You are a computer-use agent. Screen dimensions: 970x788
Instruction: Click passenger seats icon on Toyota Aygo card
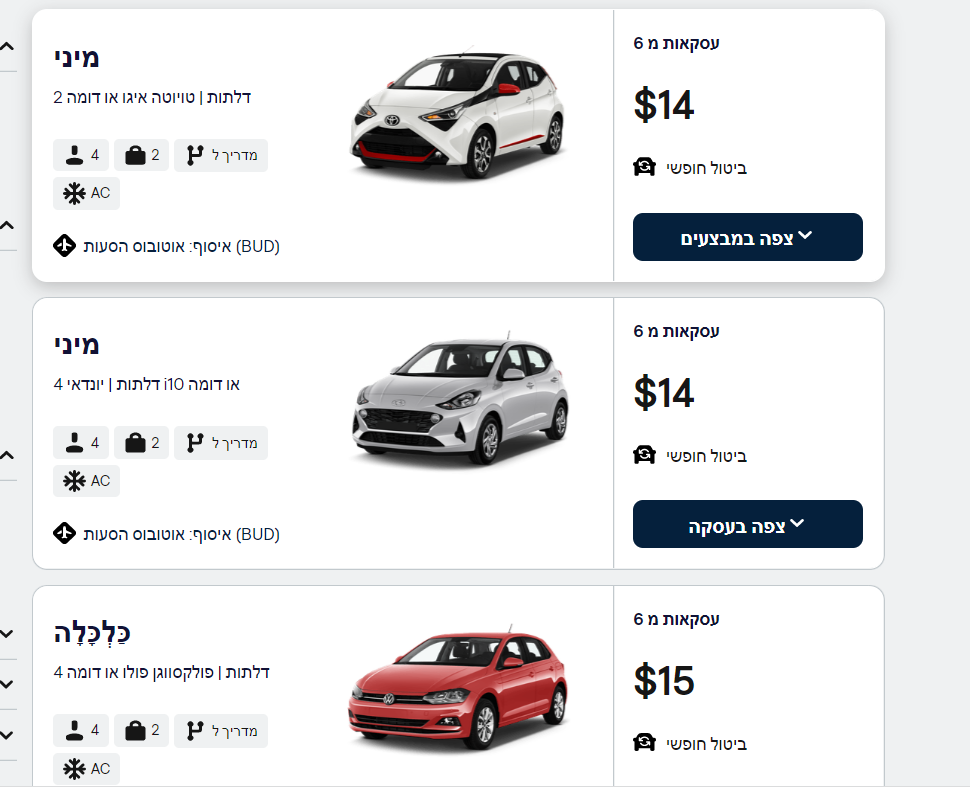72,156
